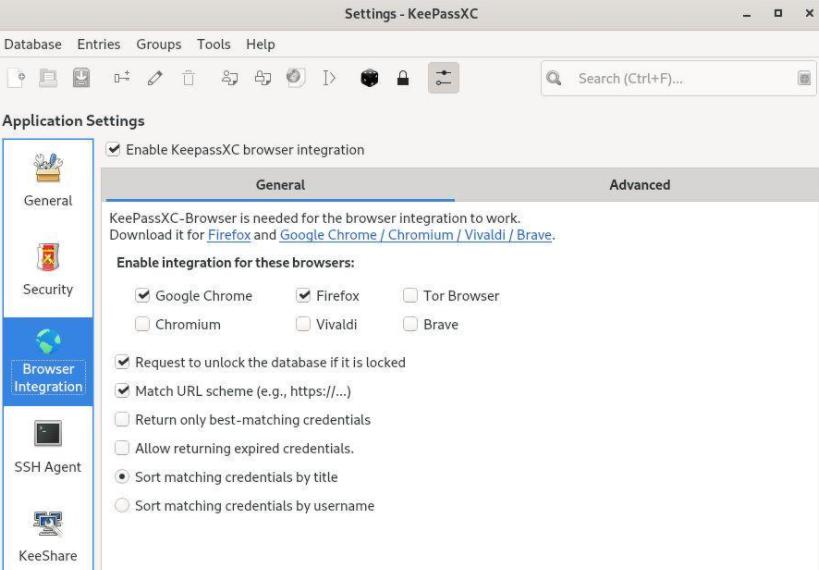819x570 pixels.
Task: Disable KeepassXC browser integration checkbox
Action: pos(113,150)
